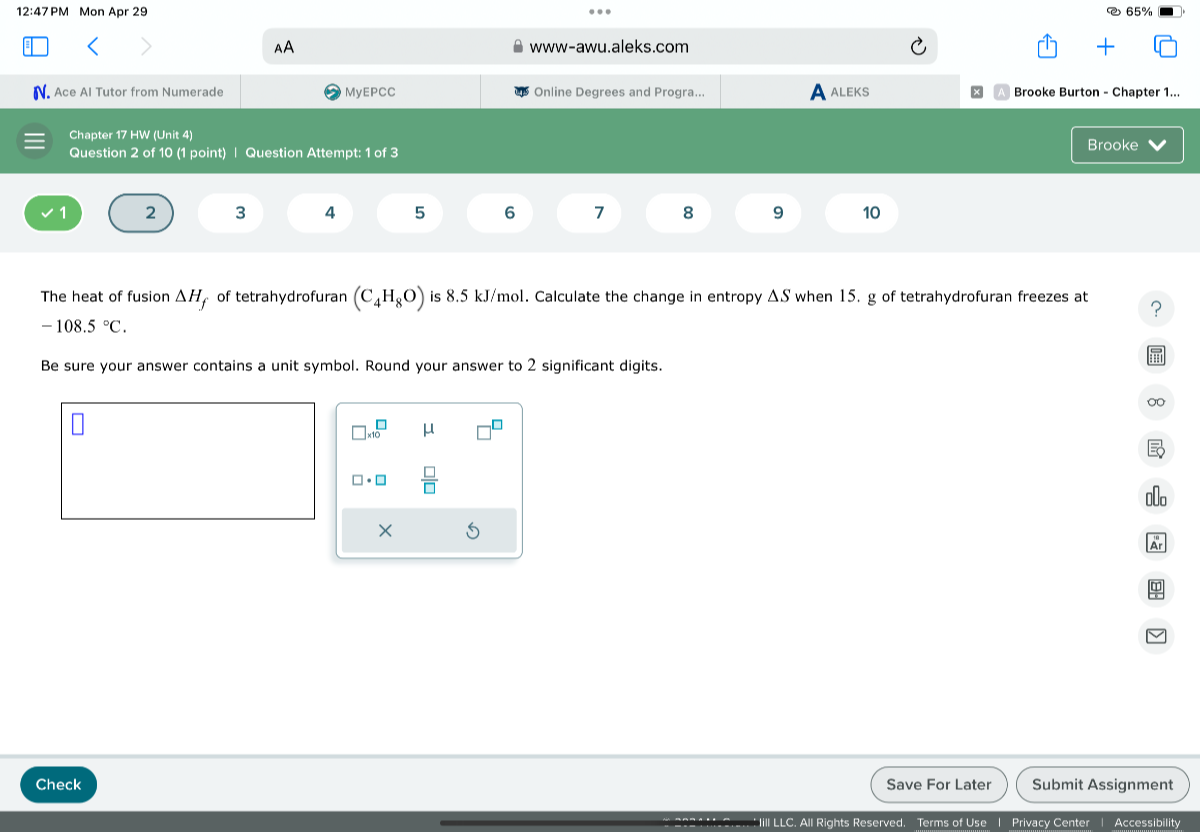Screen dimensions: 1200x833
Task: Open the Ar periodic table tool
Action: tap(1156, 543)
